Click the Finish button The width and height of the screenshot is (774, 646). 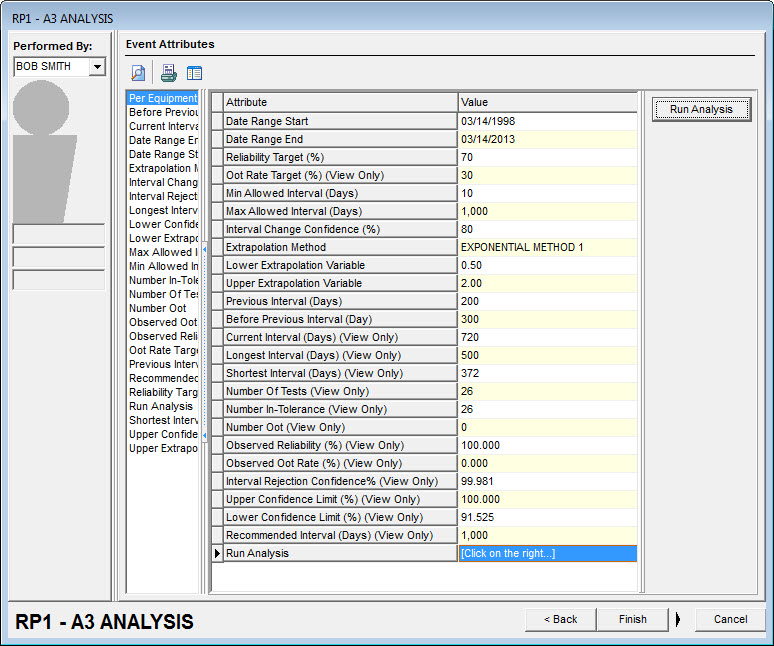[632, 619]
